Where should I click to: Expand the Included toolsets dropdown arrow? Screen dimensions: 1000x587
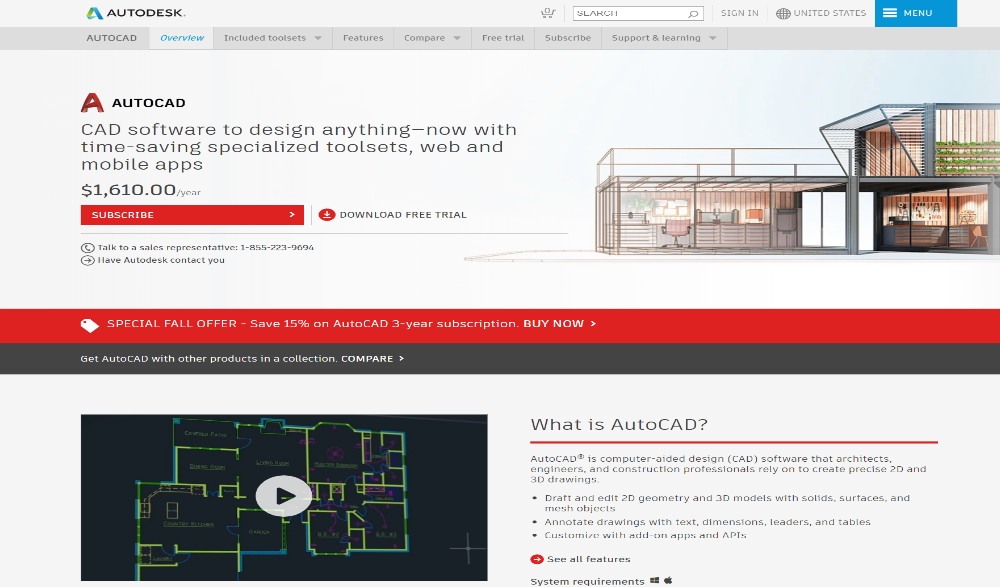coord(318,38)
